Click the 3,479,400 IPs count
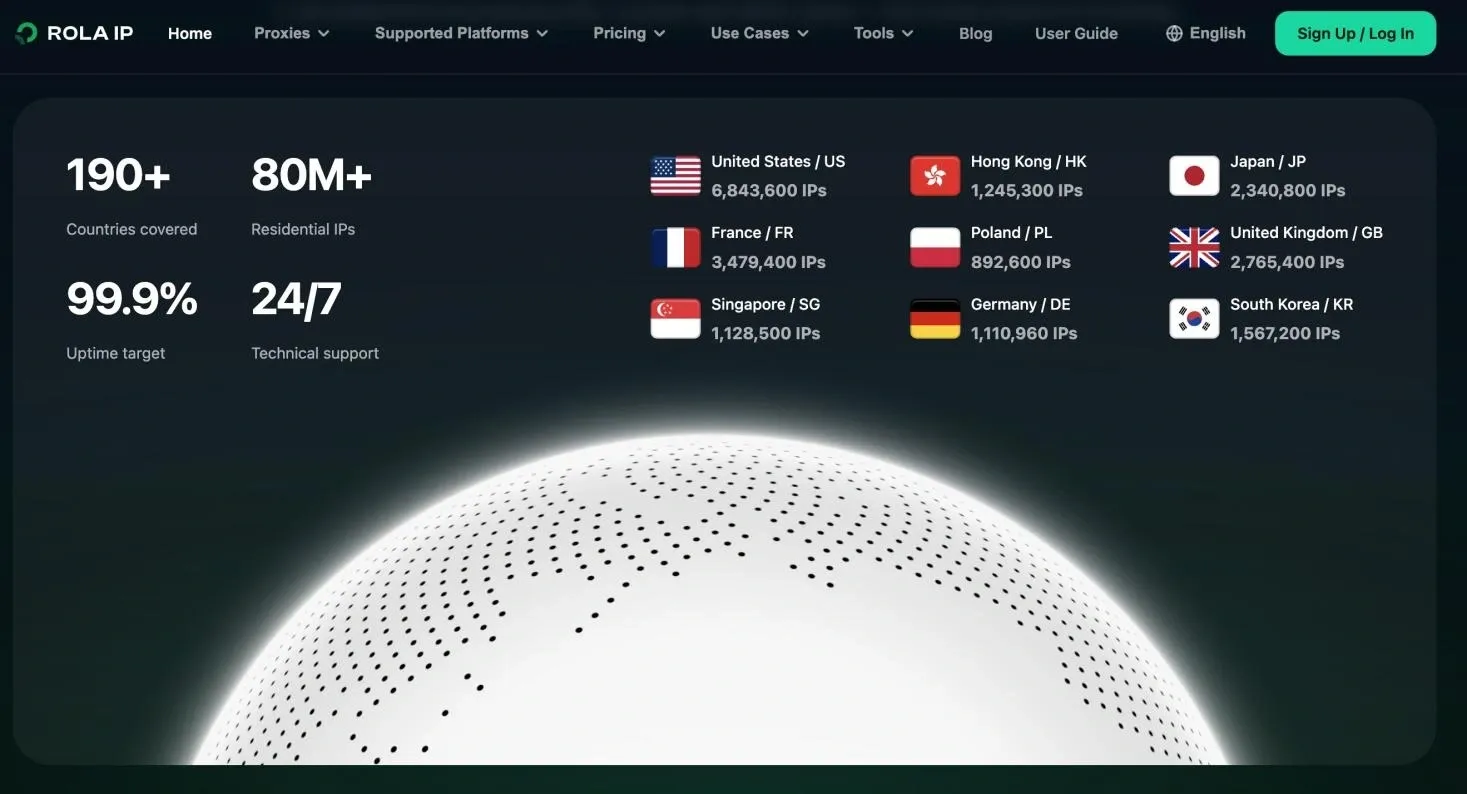 coord(769,262)
